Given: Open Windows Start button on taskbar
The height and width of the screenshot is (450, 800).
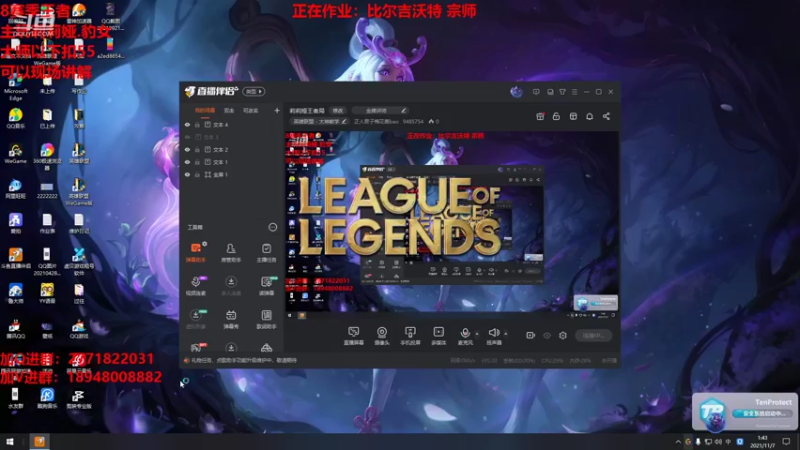Looking at the screenshot, I should [x=10, y=441].
